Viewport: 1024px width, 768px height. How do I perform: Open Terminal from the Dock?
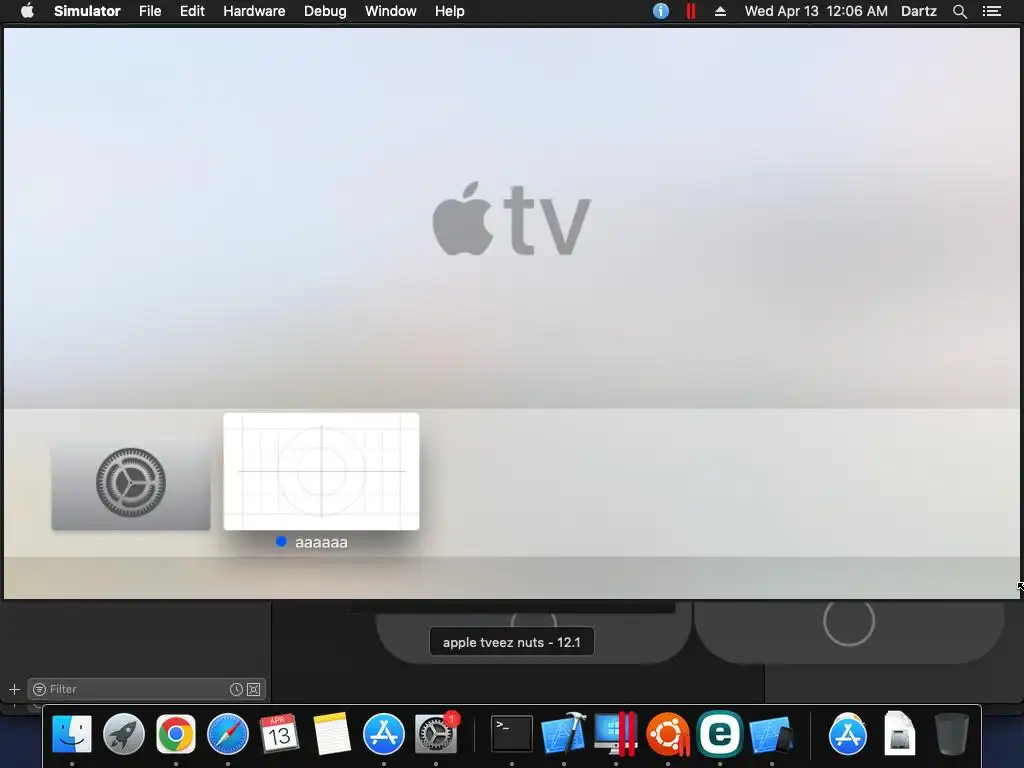[511, 734]
